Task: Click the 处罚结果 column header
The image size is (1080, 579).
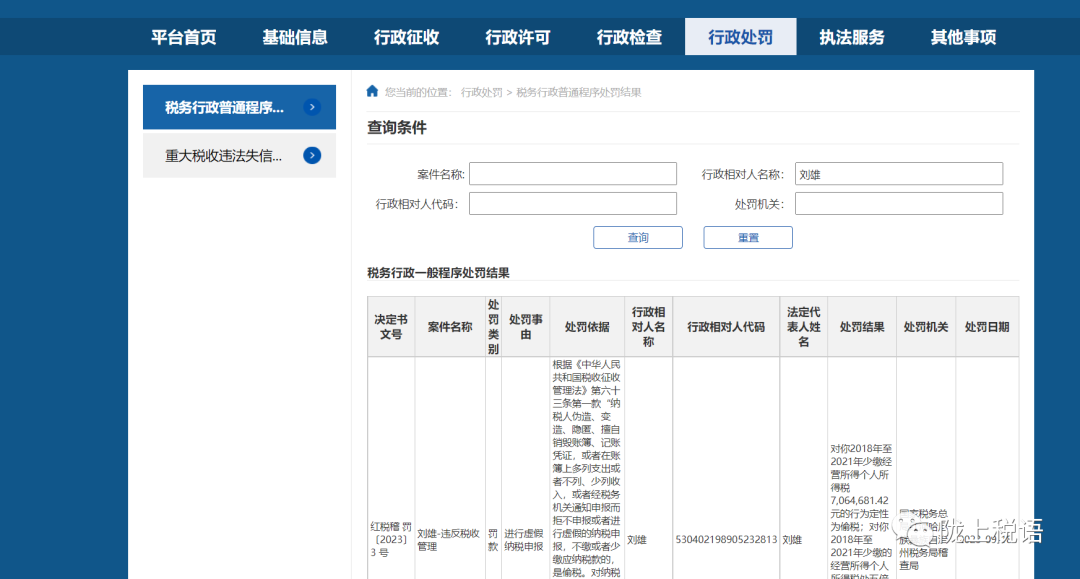Action: tap(862, 327)
